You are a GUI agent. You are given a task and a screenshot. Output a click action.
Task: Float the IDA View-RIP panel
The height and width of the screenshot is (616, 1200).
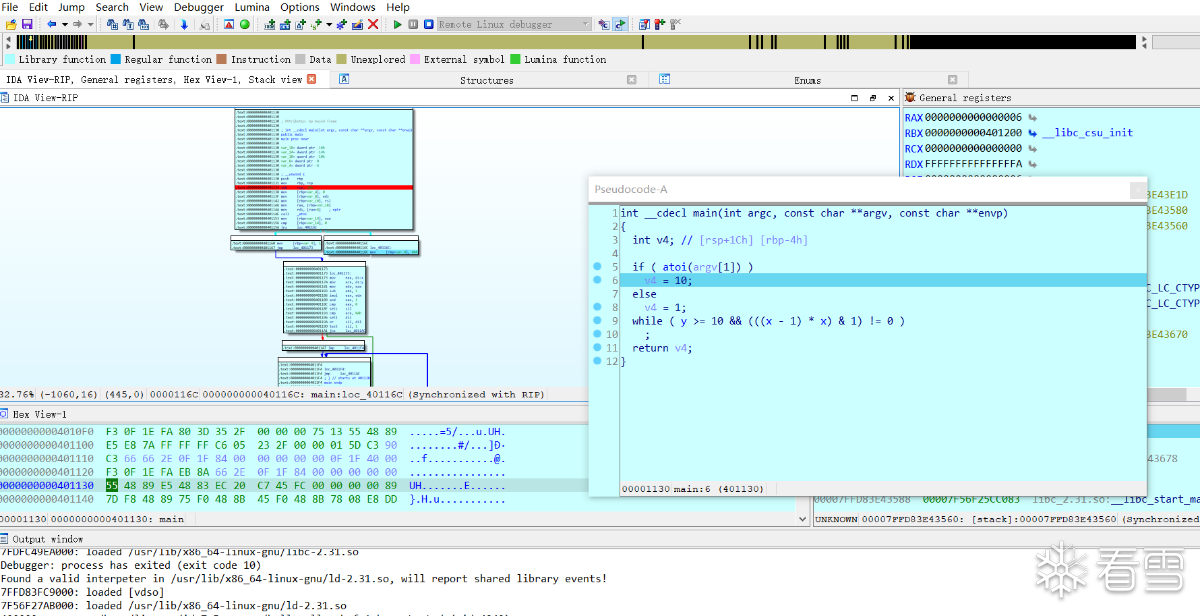click(x=873, y=98)
